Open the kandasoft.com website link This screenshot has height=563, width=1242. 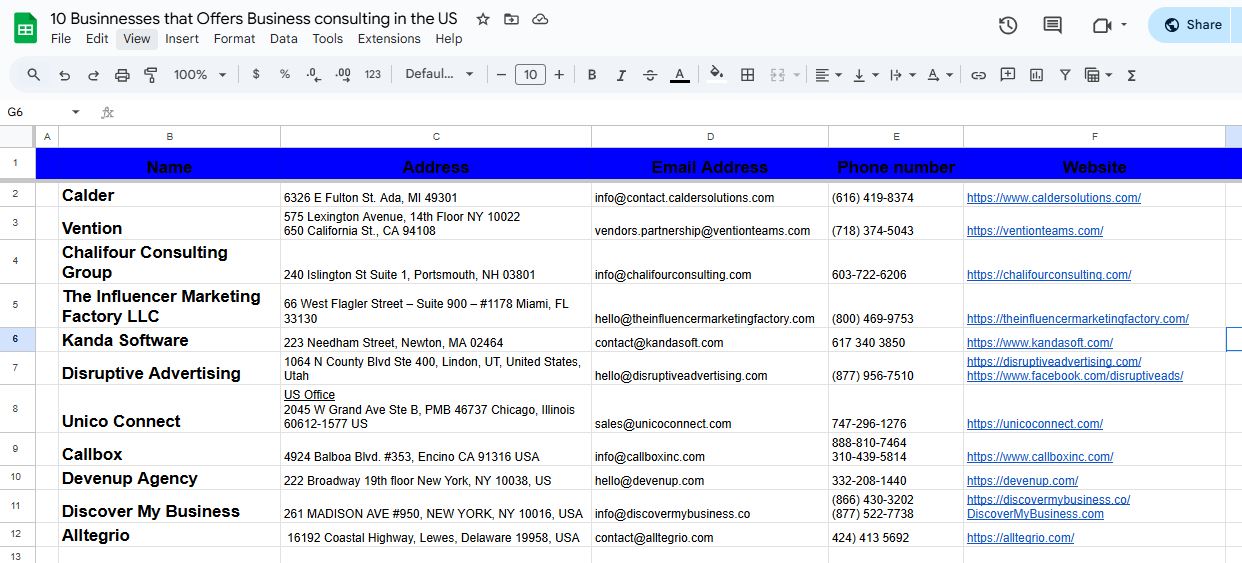coord(1039,343)
